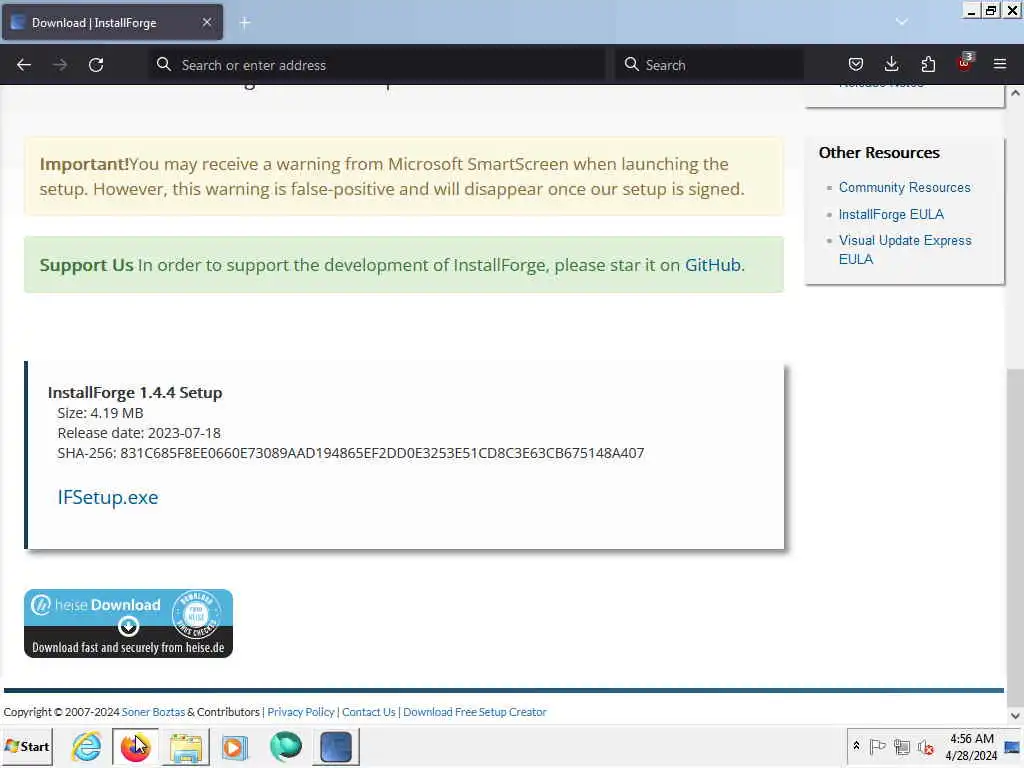Screen dimensions: 1024x768
Task: Open the Privacy Policy link
Action: click(300, 712)
